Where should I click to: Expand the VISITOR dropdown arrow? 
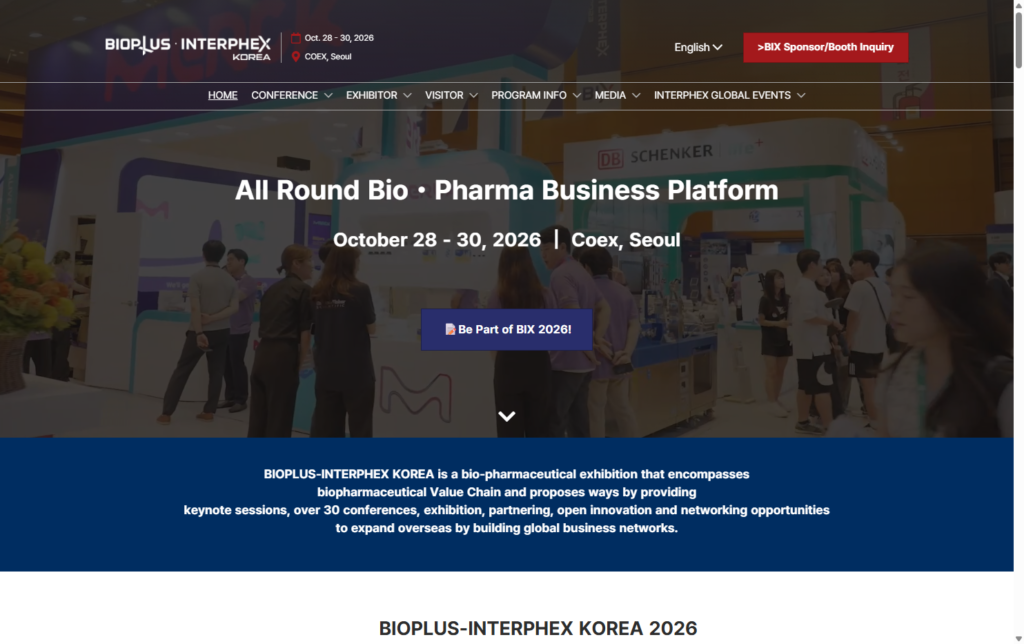[x=473, y=95]
